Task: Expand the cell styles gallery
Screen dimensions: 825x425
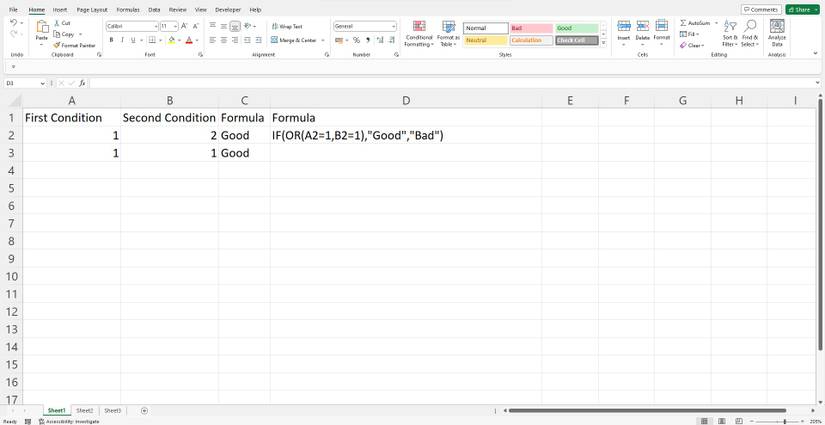Action: [603, 43]
